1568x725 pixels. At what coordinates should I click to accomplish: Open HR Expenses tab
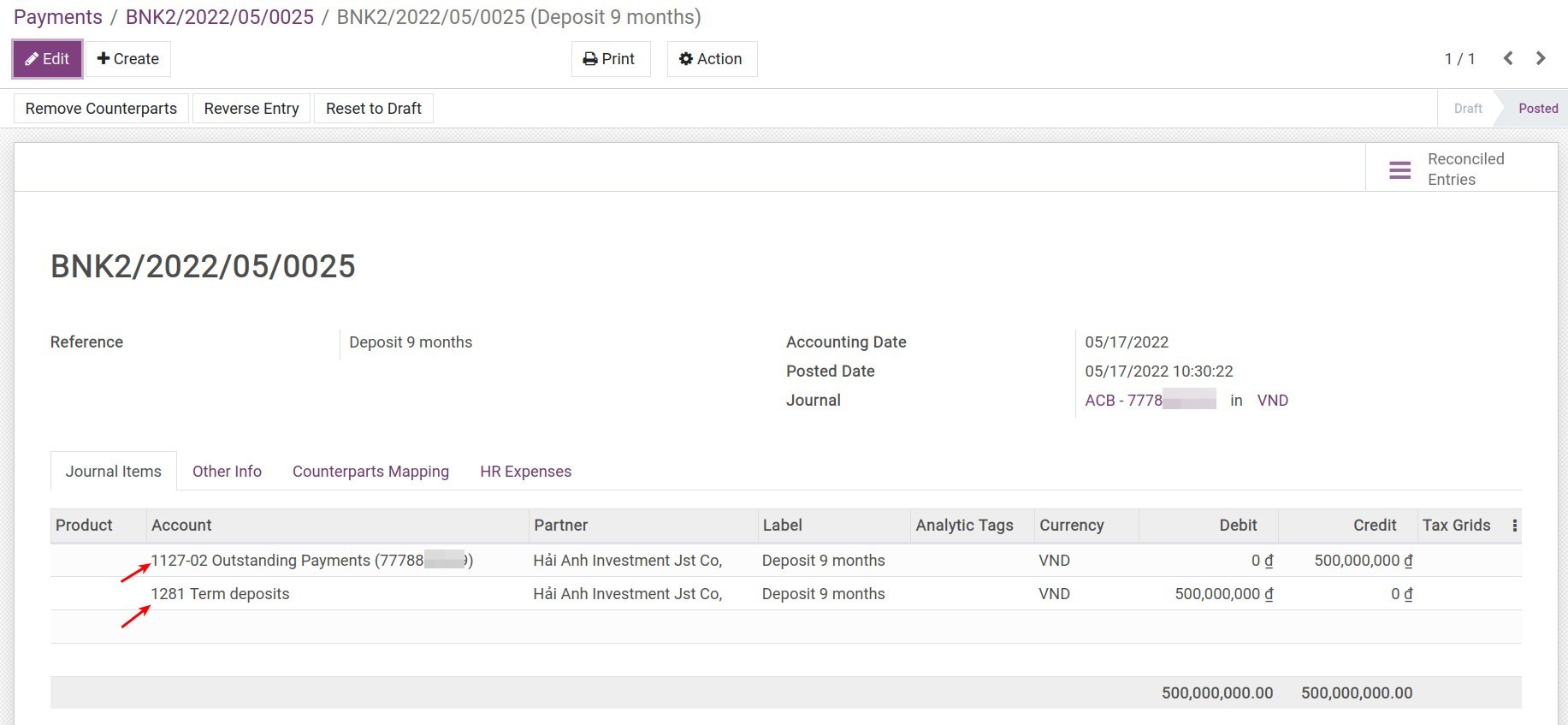coord(525,472)
